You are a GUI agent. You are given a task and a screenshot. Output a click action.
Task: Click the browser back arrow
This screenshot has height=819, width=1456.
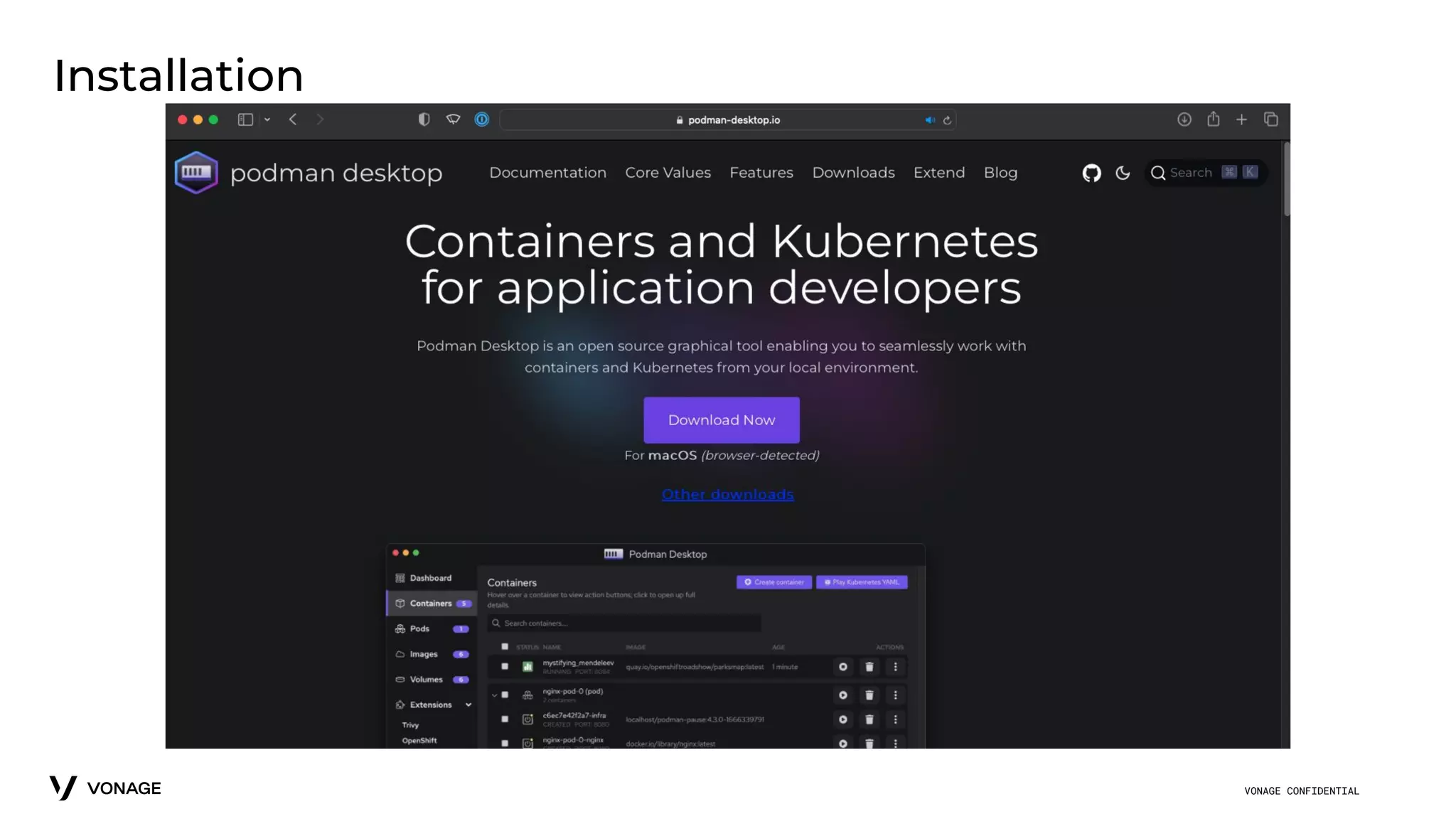click(293, 119)
